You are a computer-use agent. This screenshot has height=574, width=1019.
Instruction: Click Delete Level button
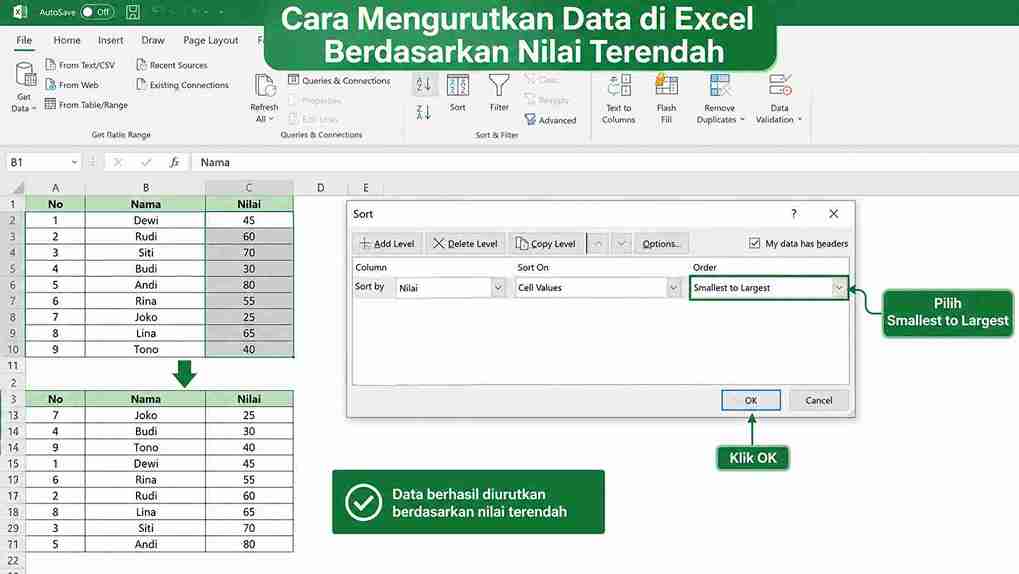[x=465, y=243]
